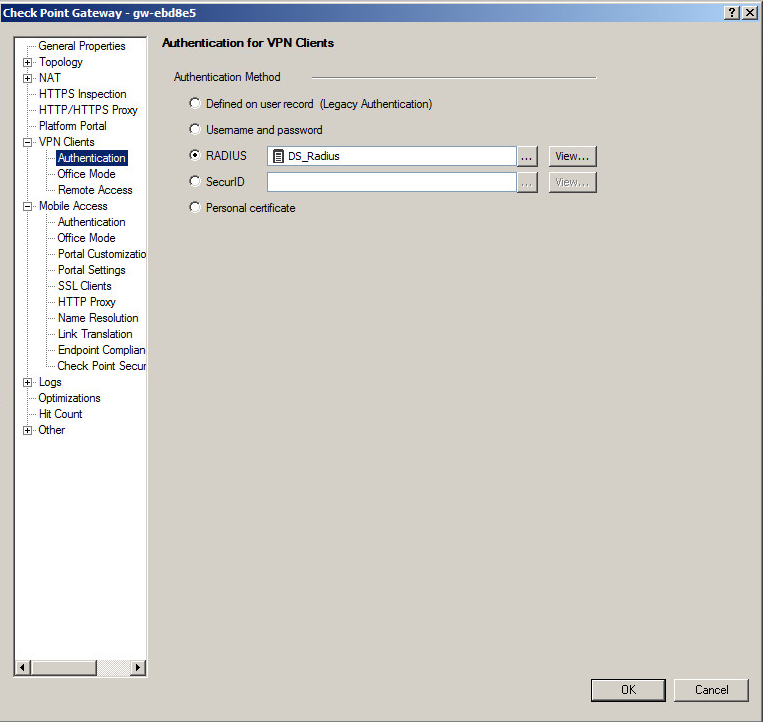Click NAT tree label
The image size is (763, 722).
coord(50,78)
